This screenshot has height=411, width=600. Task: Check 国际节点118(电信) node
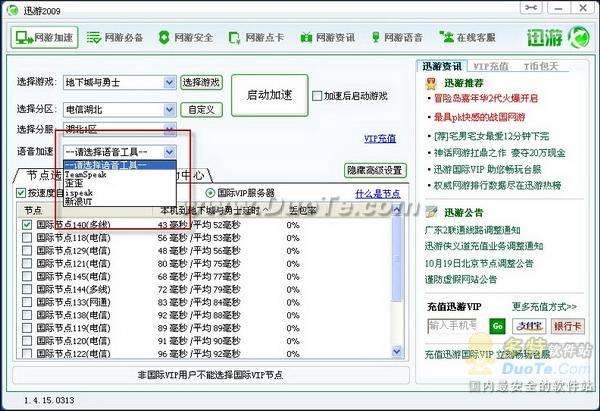(26, 238)
